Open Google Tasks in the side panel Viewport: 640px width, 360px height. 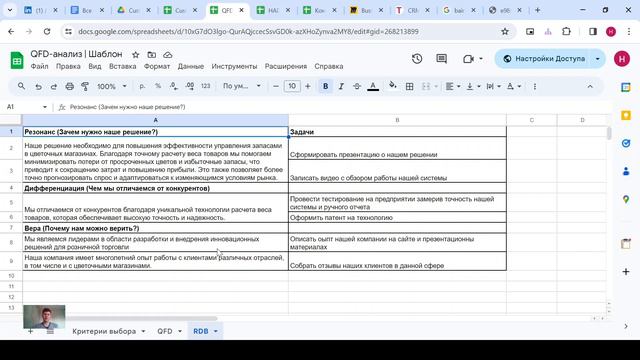(x=626, y=143)
